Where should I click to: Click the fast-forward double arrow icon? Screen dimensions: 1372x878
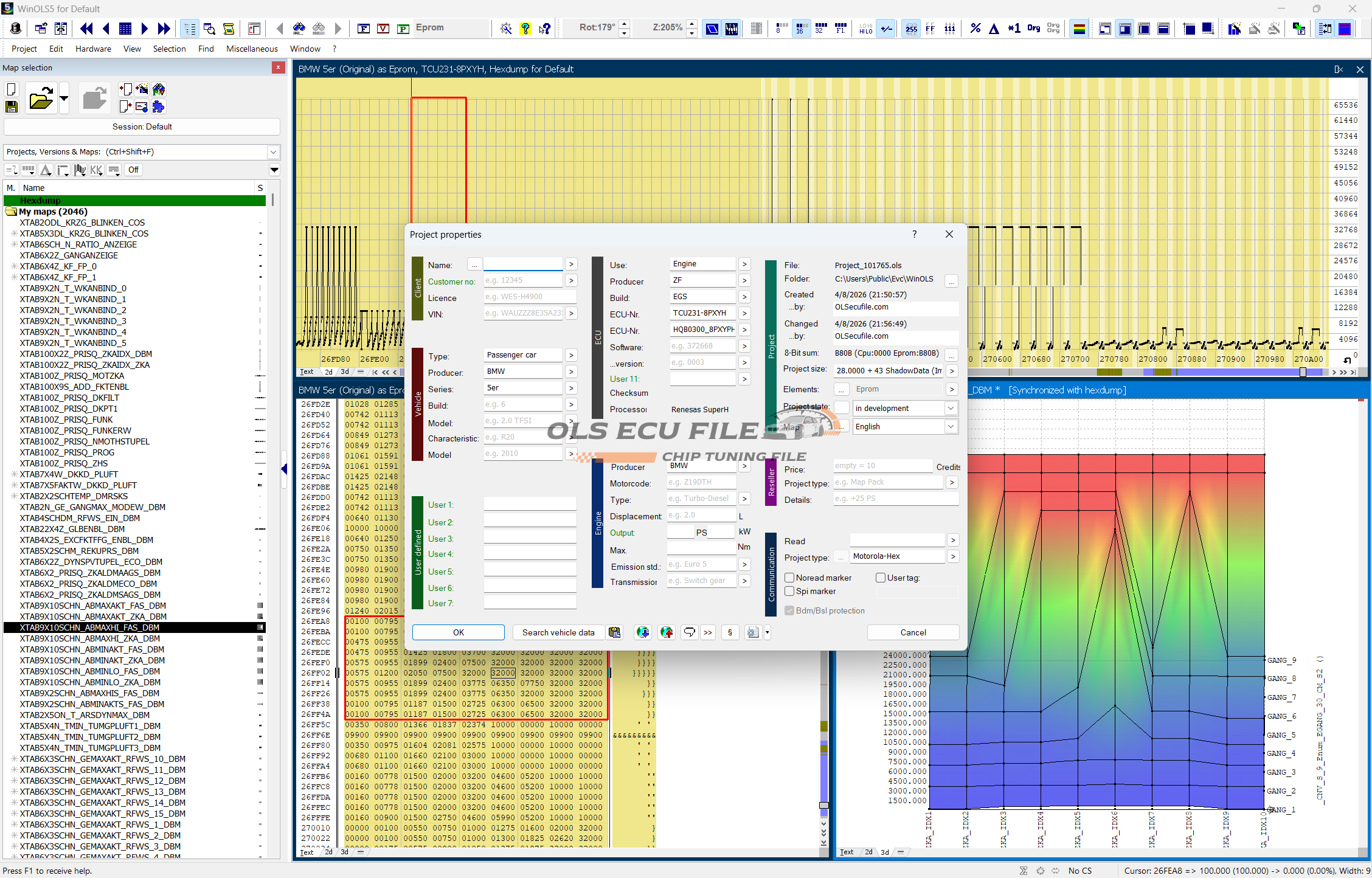click(x=164, y=28)
